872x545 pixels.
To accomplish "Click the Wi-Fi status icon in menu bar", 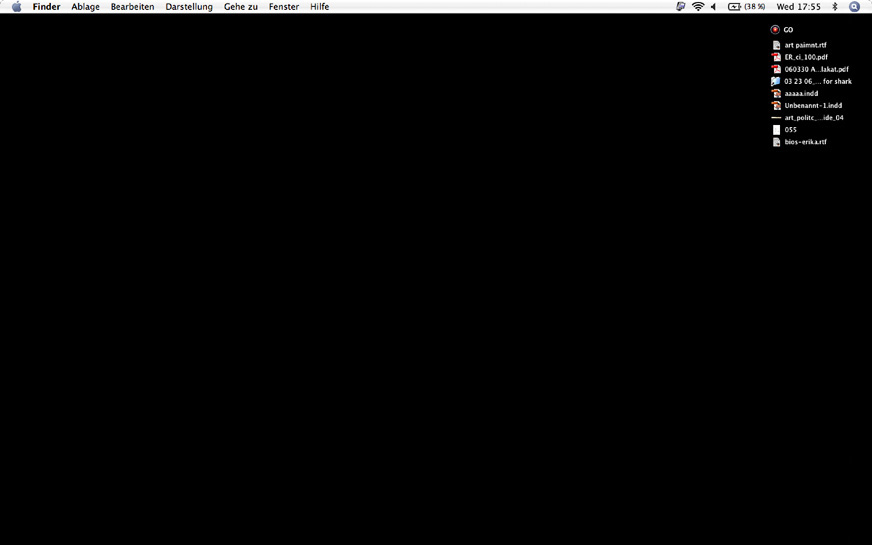I will (x=698, y=7).
